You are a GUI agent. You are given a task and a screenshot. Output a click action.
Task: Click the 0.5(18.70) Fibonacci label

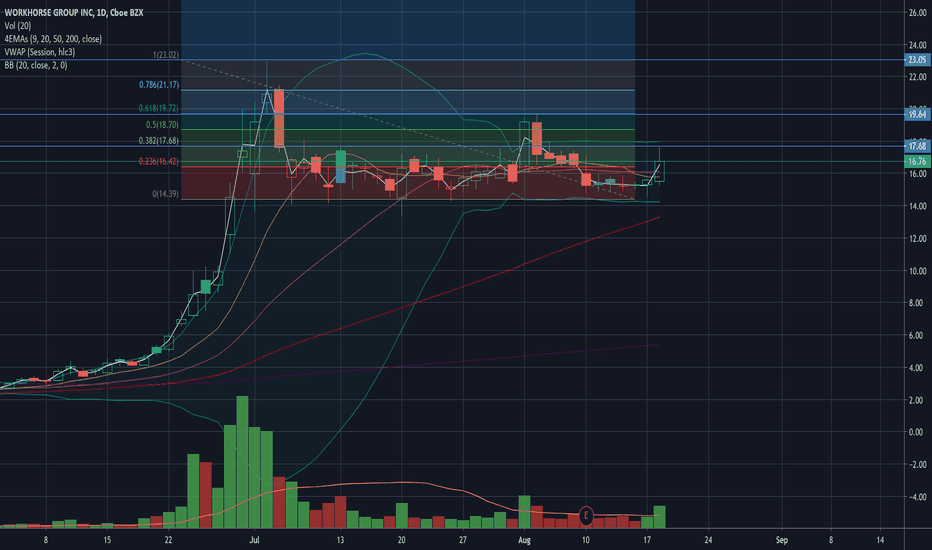(x=162, y=125)
